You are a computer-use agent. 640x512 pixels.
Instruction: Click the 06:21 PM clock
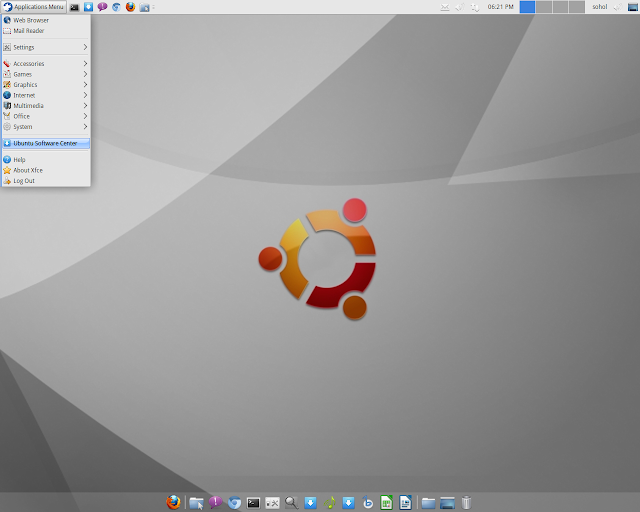pos(500,7)
